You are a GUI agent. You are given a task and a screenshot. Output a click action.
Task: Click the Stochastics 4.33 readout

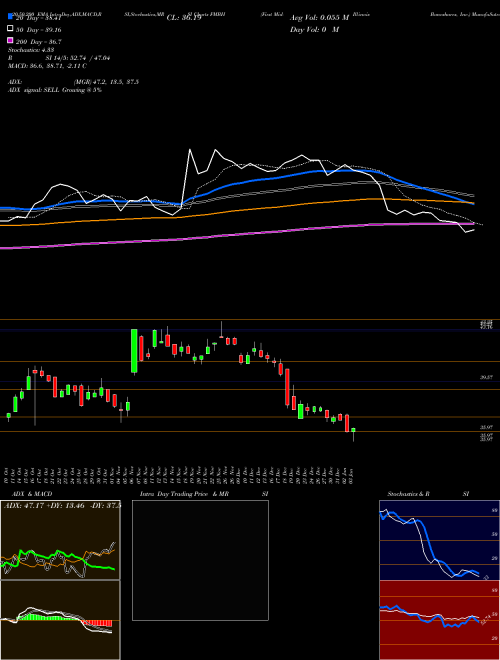click(29, 50)
